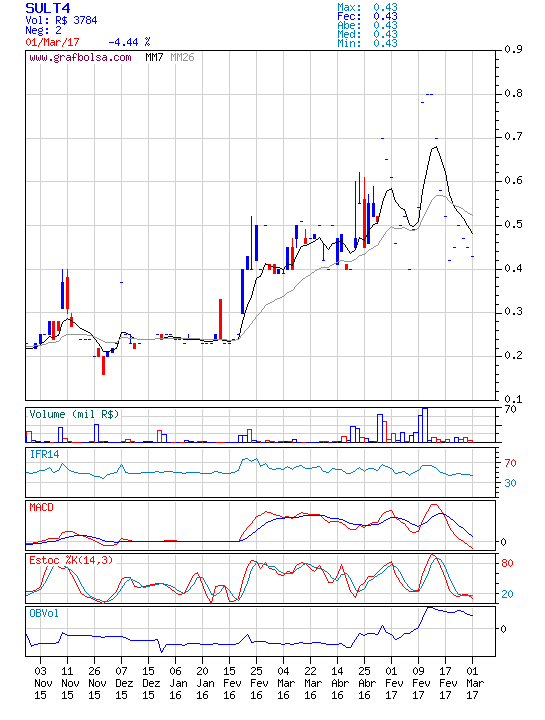Click the Volume (mil R$) panel label
The image size is (545, 720).
(74, 414)
